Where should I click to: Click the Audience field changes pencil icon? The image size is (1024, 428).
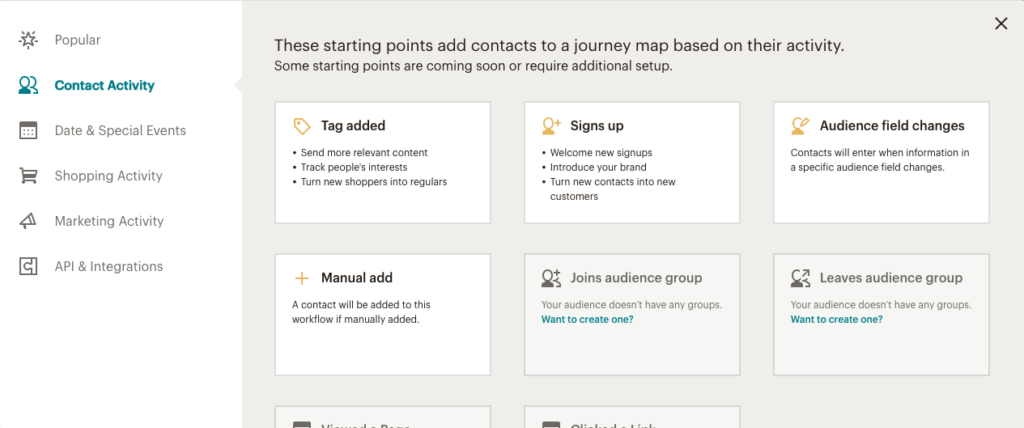pyautogui.click(x=800, y=126)
